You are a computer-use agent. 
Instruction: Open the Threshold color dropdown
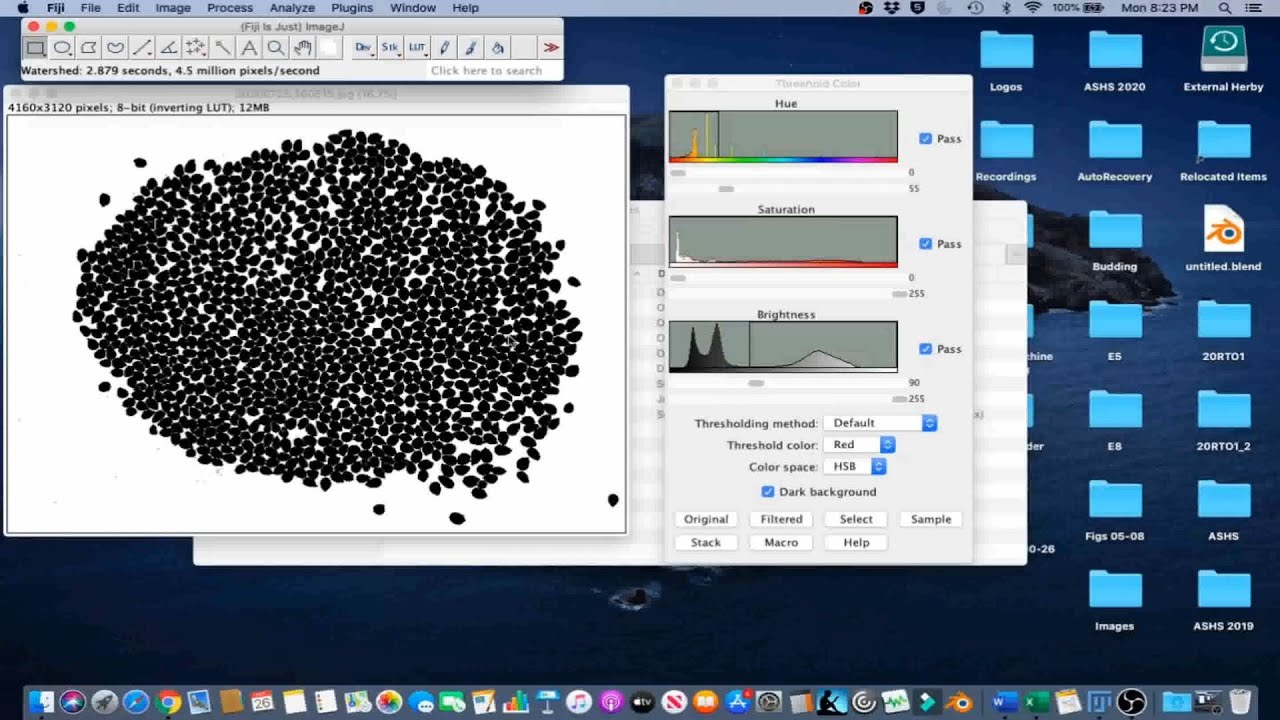coord(859,445)
